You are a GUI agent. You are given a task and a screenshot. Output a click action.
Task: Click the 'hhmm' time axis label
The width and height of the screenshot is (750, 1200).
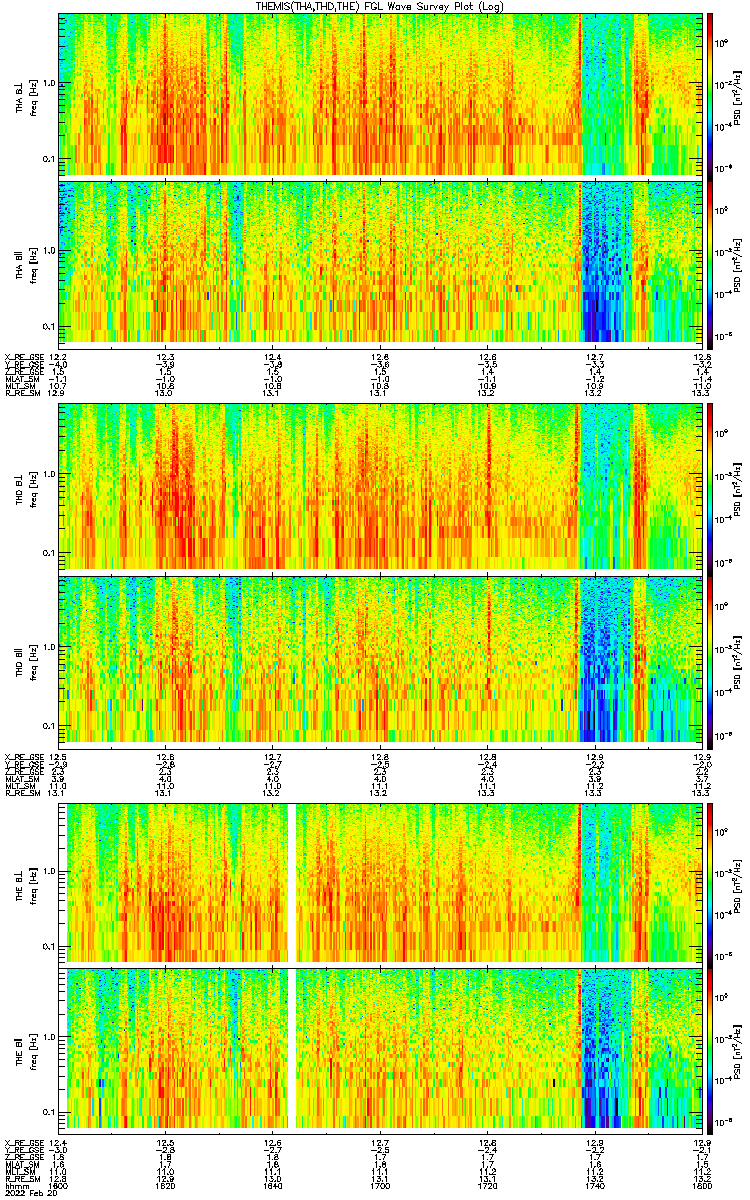click(x=15, y=1186)
